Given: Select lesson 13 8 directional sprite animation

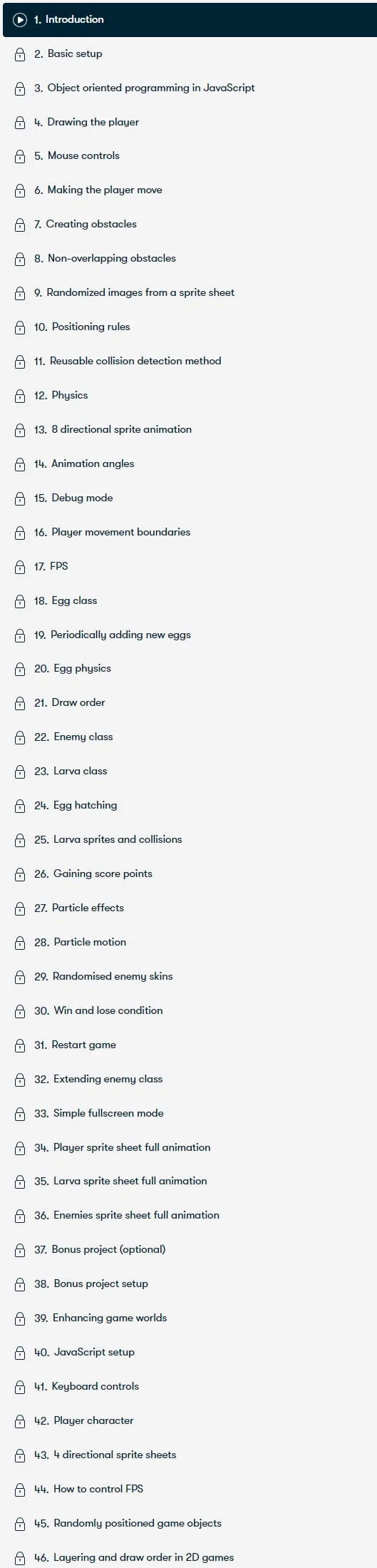Looking at the screenshot, I should pyautogui.click(x=190, y=429).
